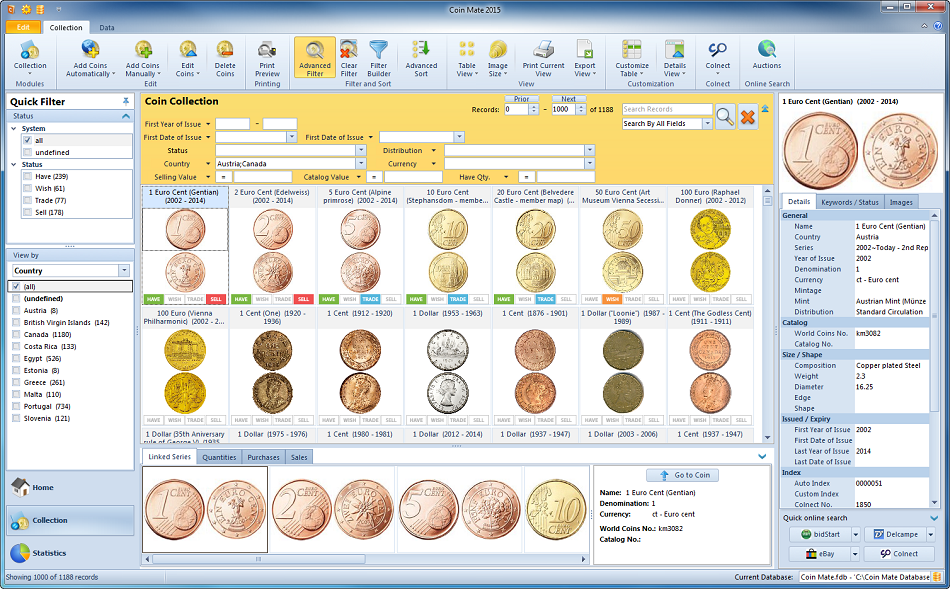Screen dimensions: 950x589
Task: Click the Colnect ribbon icon
Action: click(x=718, y=50)
